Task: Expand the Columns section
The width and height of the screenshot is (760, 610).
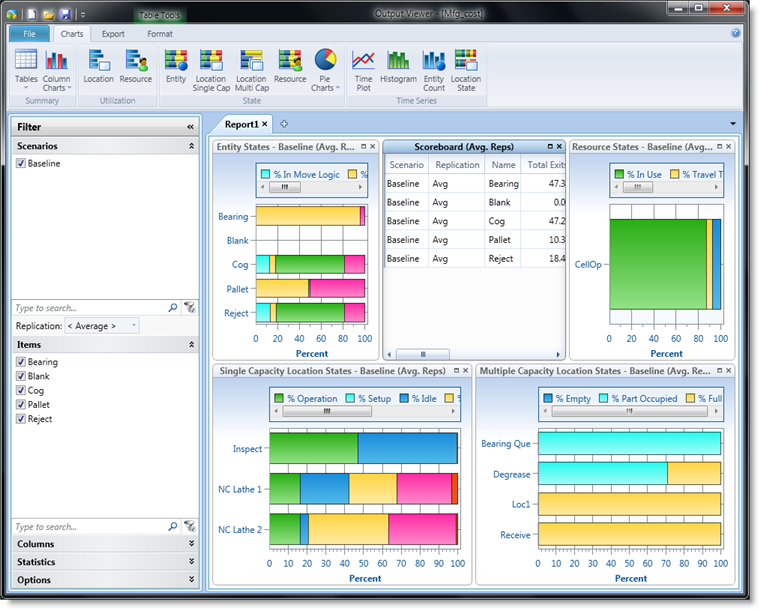Action: 104,544
